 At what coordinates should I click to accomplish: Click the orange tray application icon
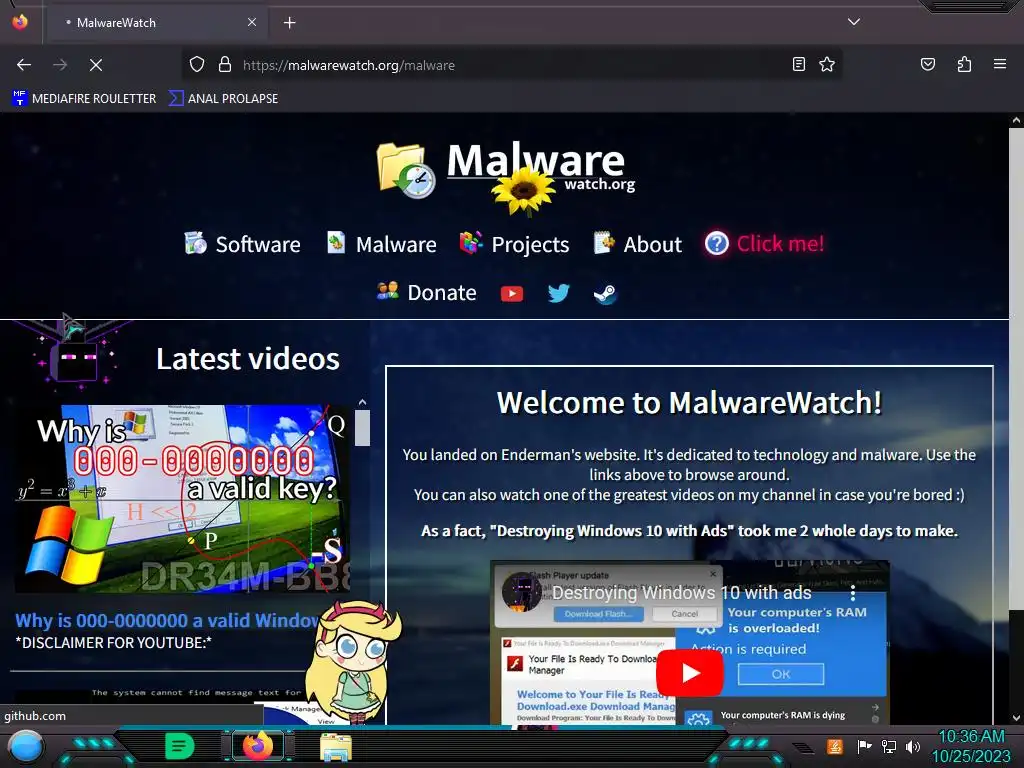point(834,746)
